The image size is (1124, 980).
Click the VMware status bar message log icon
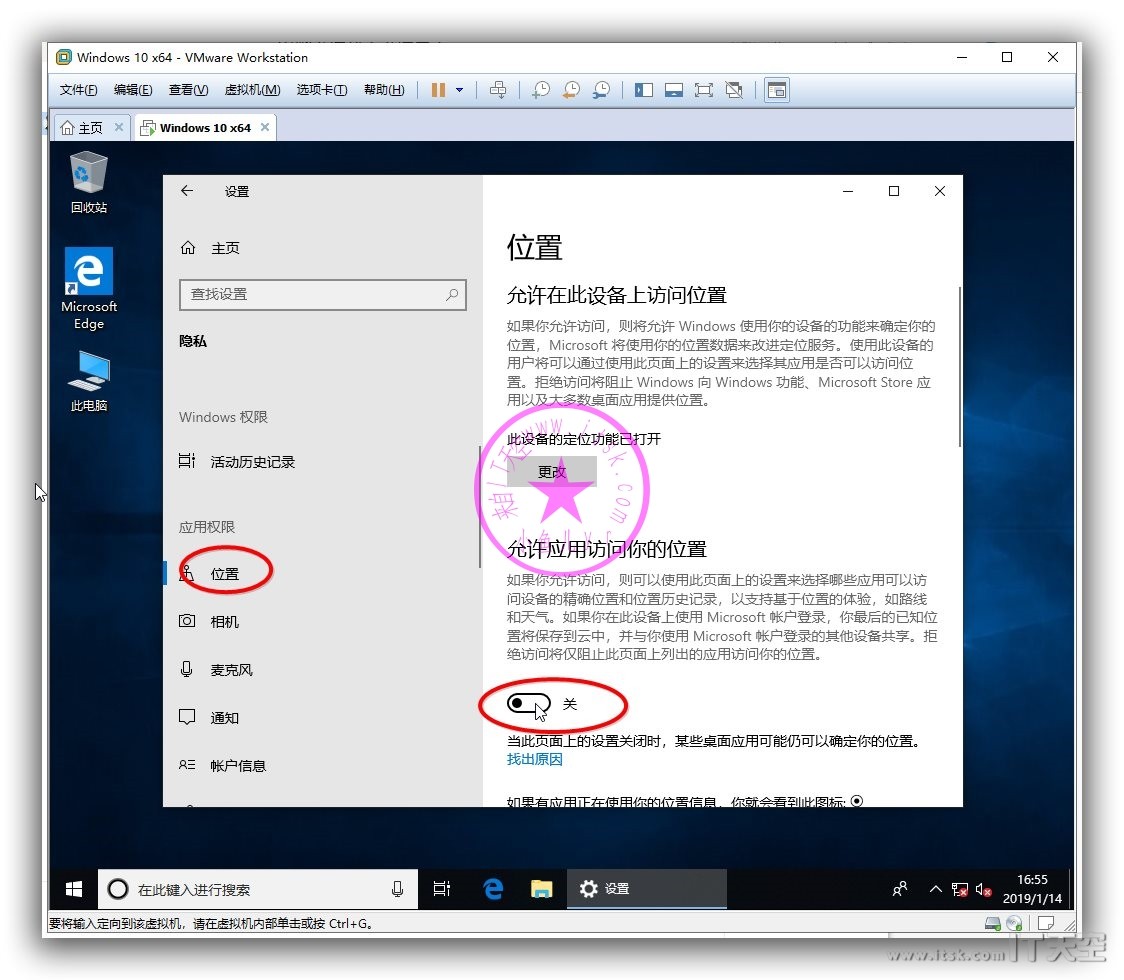click(x=1046, y=923)
